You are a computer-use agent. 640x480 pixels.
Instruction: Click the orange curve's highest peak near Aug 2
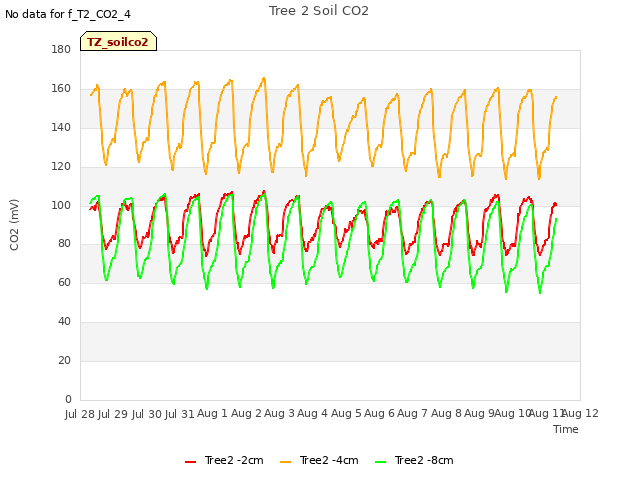tap(264, 78)
